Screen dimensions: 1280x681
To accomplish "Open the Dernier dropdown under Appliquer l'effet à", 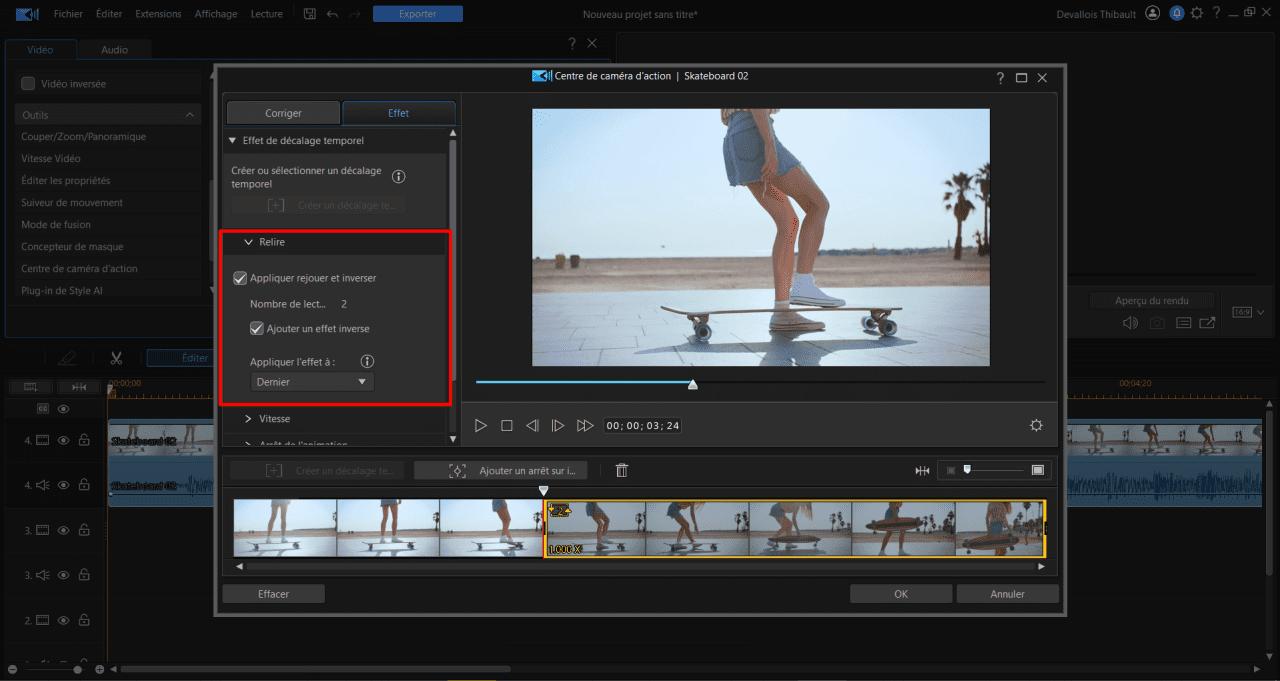I will (311, 381).
